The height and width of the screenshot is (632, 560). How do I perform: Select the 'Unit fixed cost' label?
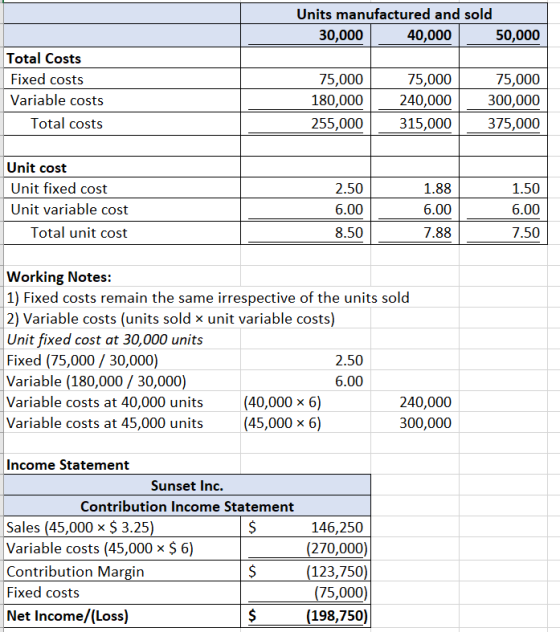pyautogui.click(x=122, y=188)
